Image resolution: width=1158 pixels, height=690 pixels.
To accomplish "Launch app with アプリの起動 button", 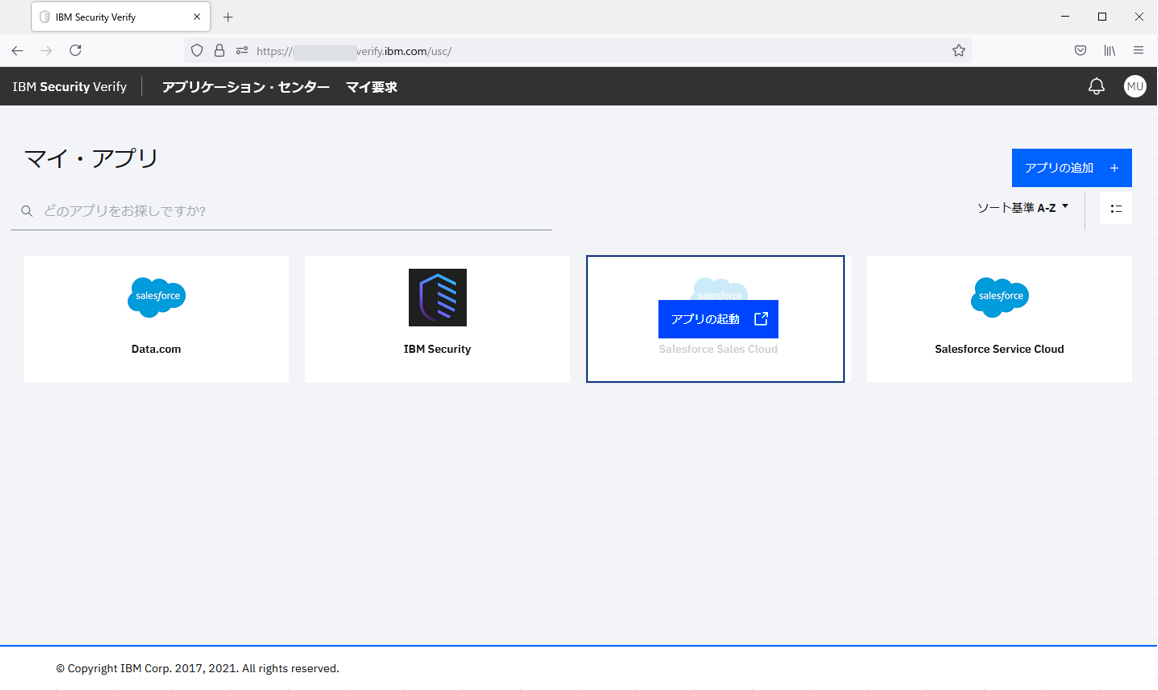I will pos(718,319).
